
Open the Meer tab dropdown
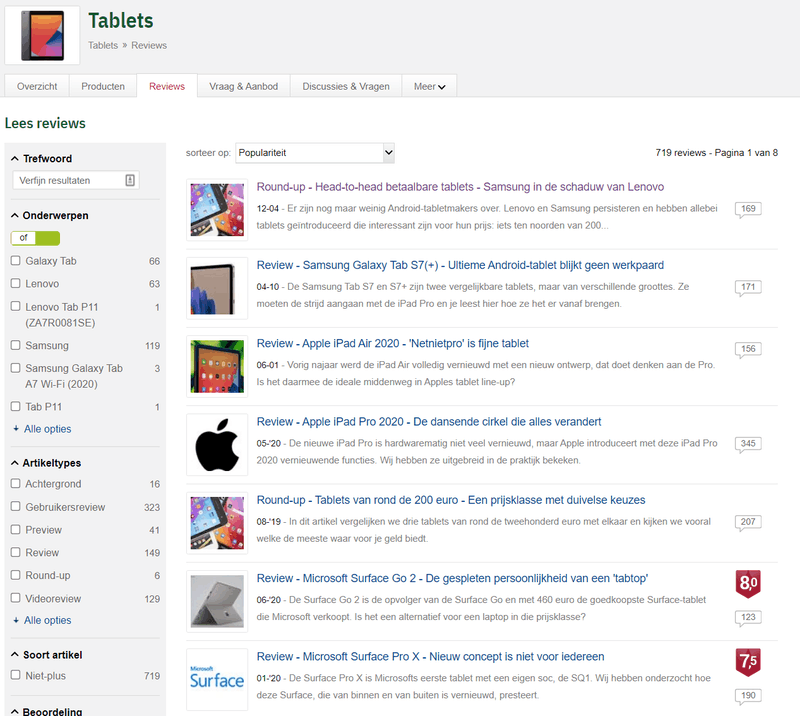click(x=430, y=86)
